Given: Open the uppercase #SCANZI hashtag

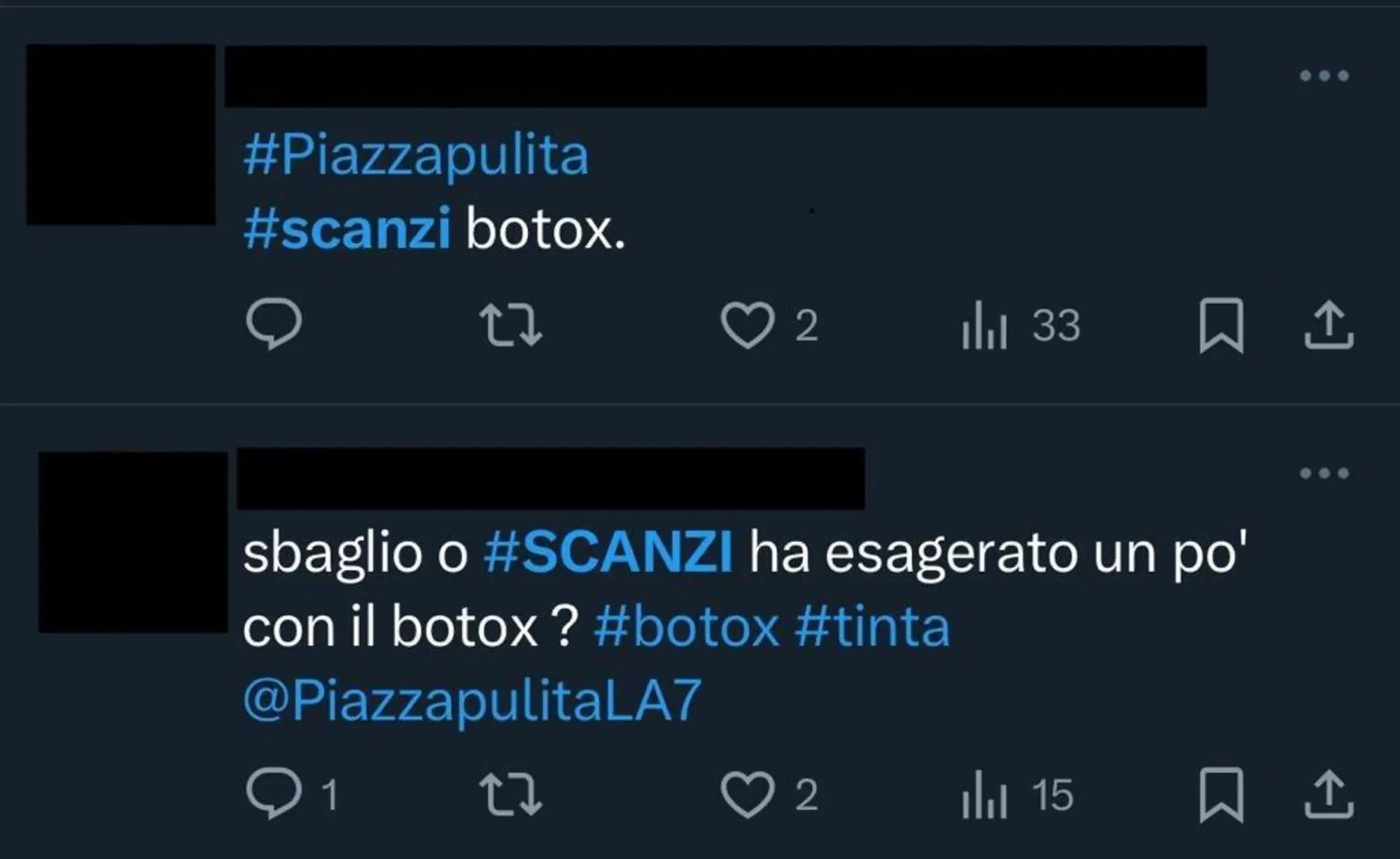Looking at the screenshot, I should [608, 553].
